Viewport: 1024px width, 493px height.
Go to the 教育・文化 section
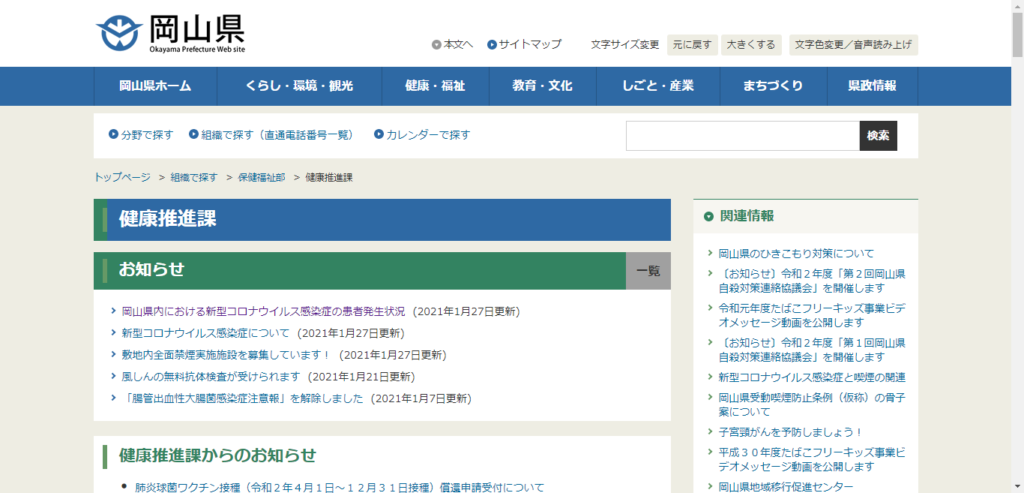click(542, 86)
